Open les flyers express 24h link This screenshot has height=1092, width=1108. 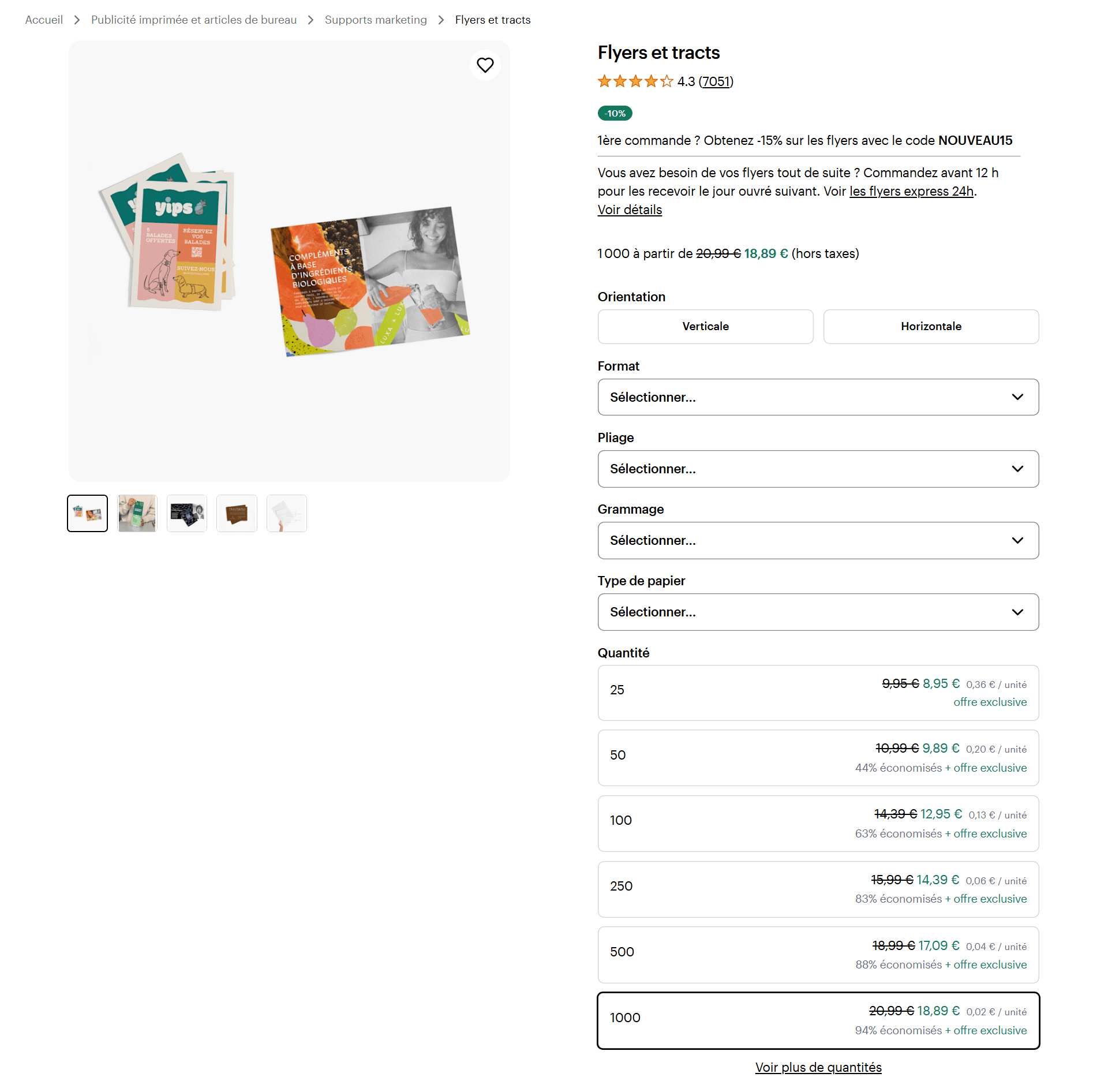tap(911, 191)
